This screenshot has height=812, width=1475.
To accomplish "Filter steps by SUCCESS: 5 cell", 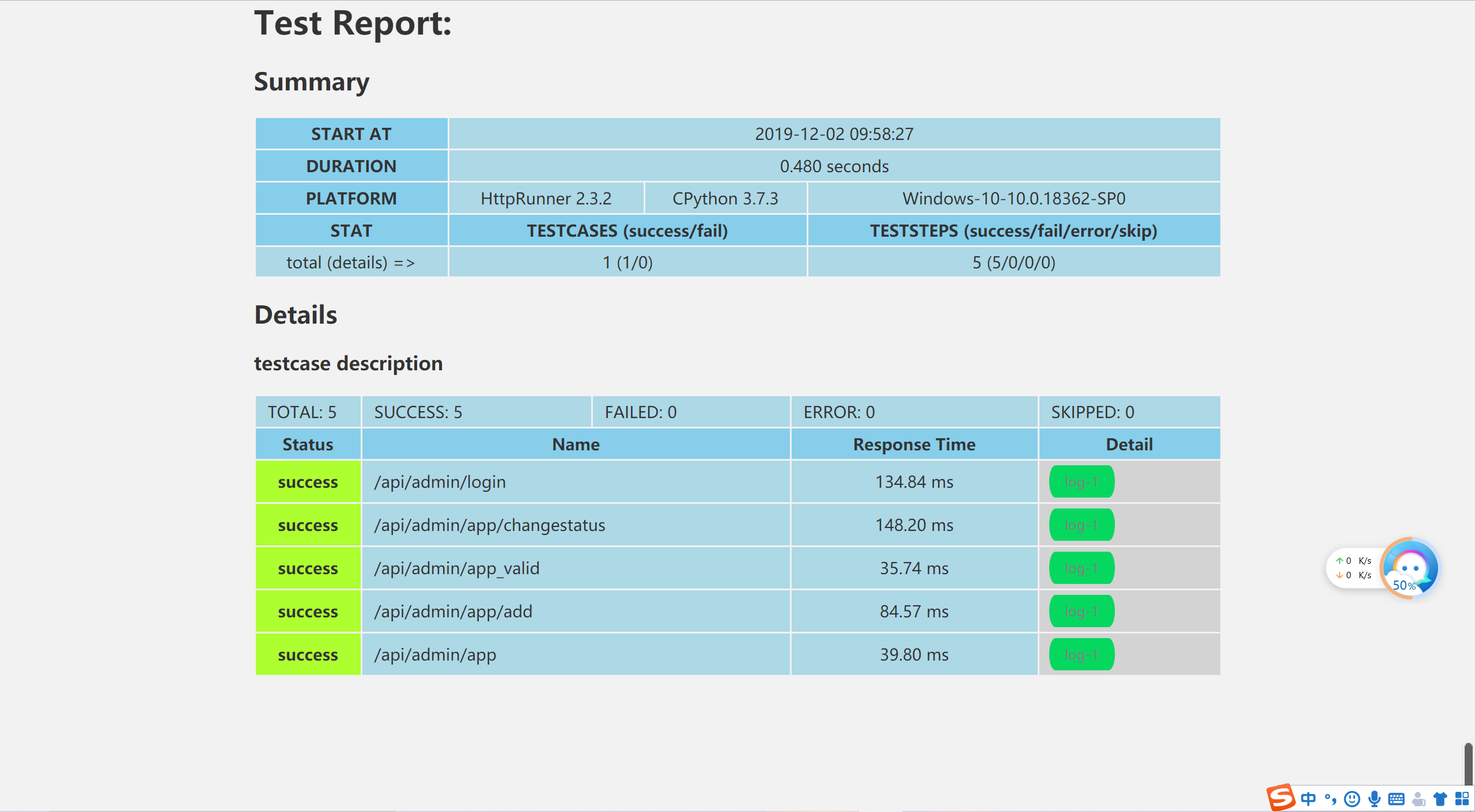I will point(476,412).
